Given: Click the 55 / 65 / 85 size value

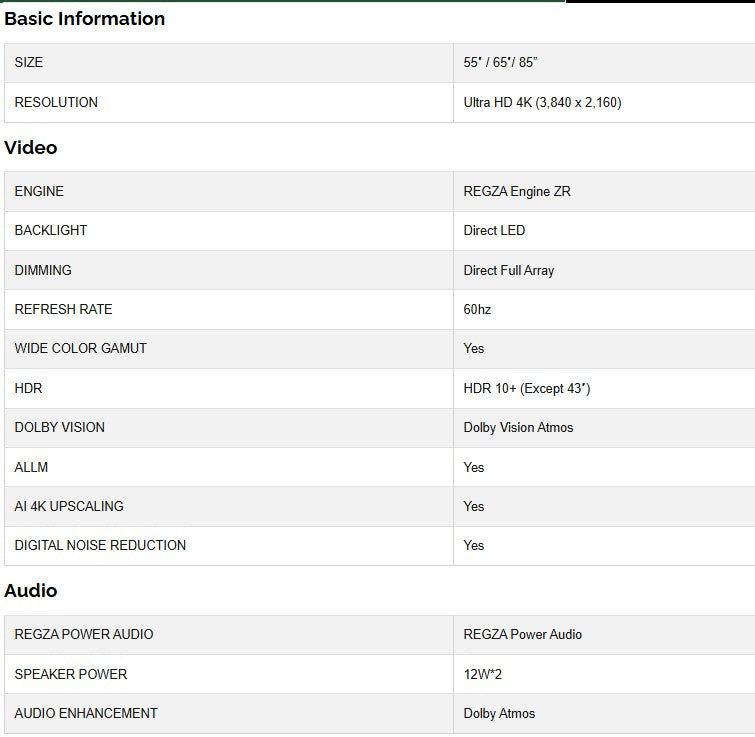Looking at the screenshot, I should coord(500,62).
